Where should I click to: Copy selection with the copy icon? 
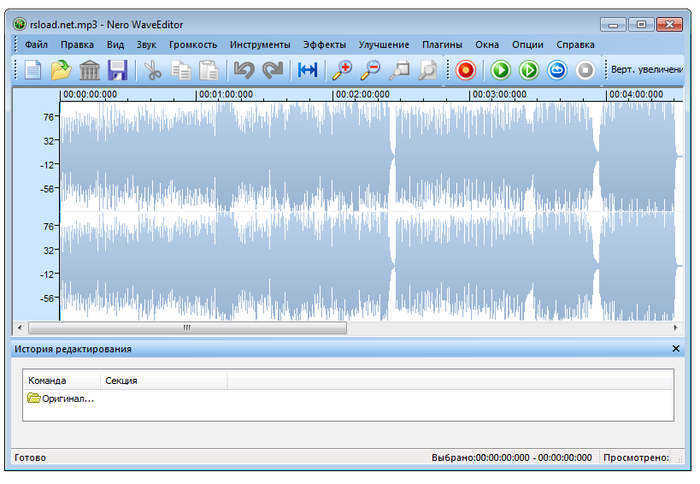coord(181,71)
